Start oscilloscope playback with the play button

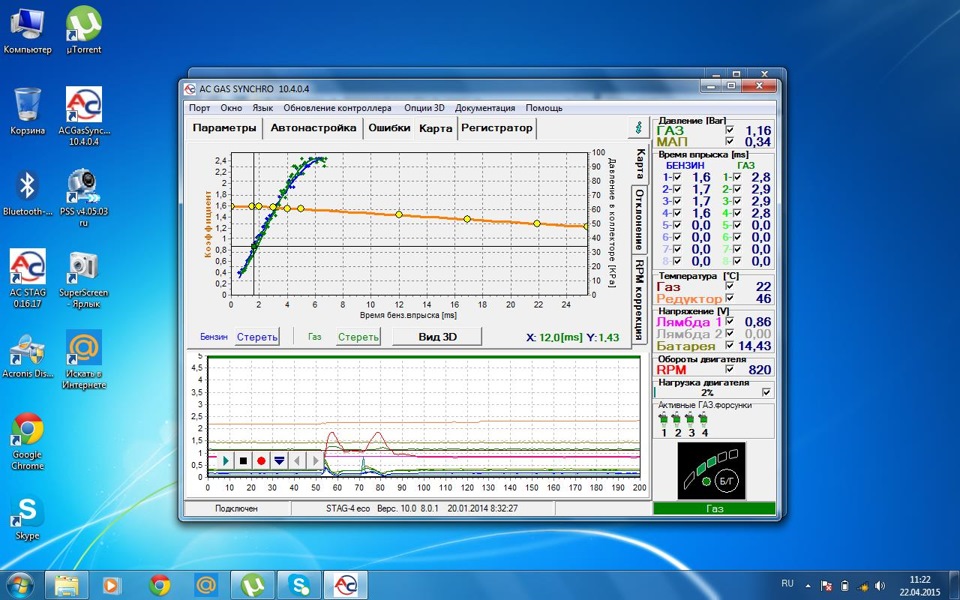[x=226, y=460]
